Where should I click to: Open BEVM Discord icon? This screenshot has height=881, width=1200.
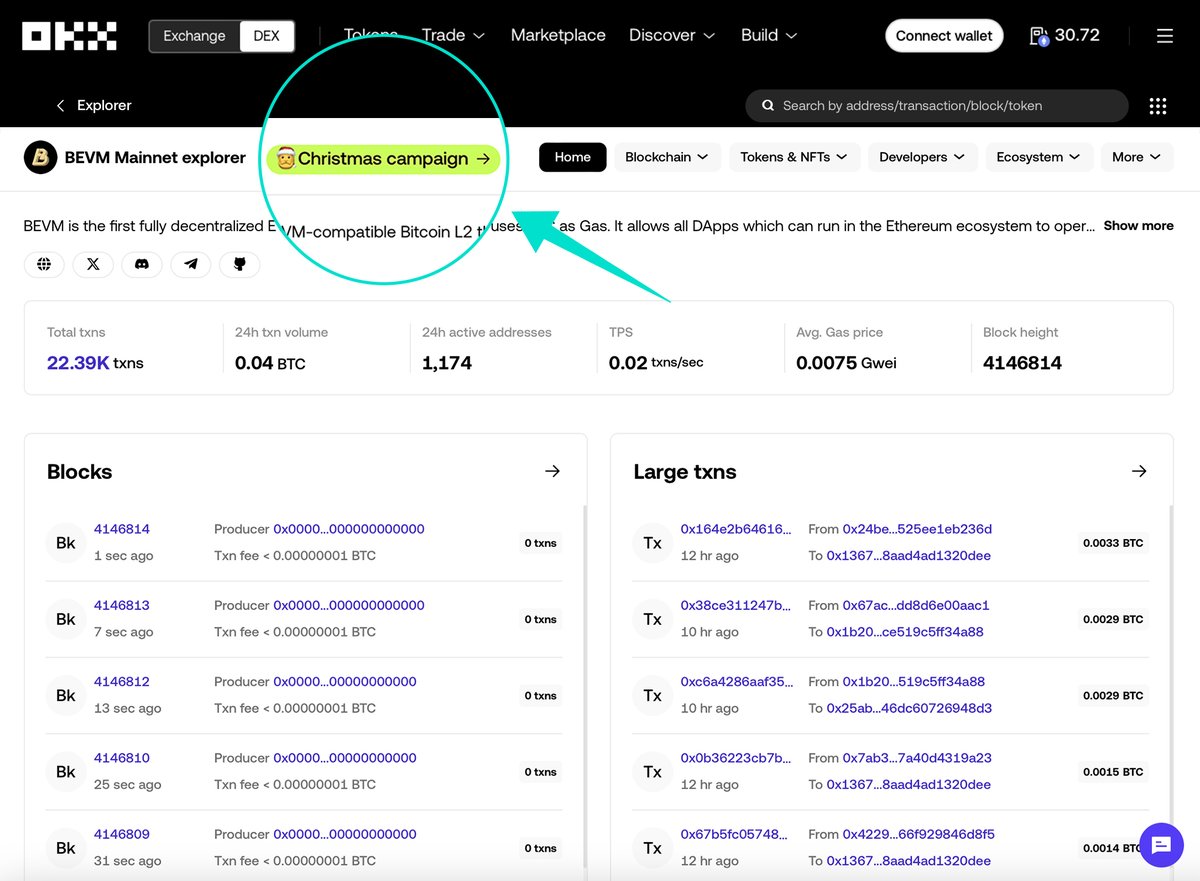click(142, 264)
